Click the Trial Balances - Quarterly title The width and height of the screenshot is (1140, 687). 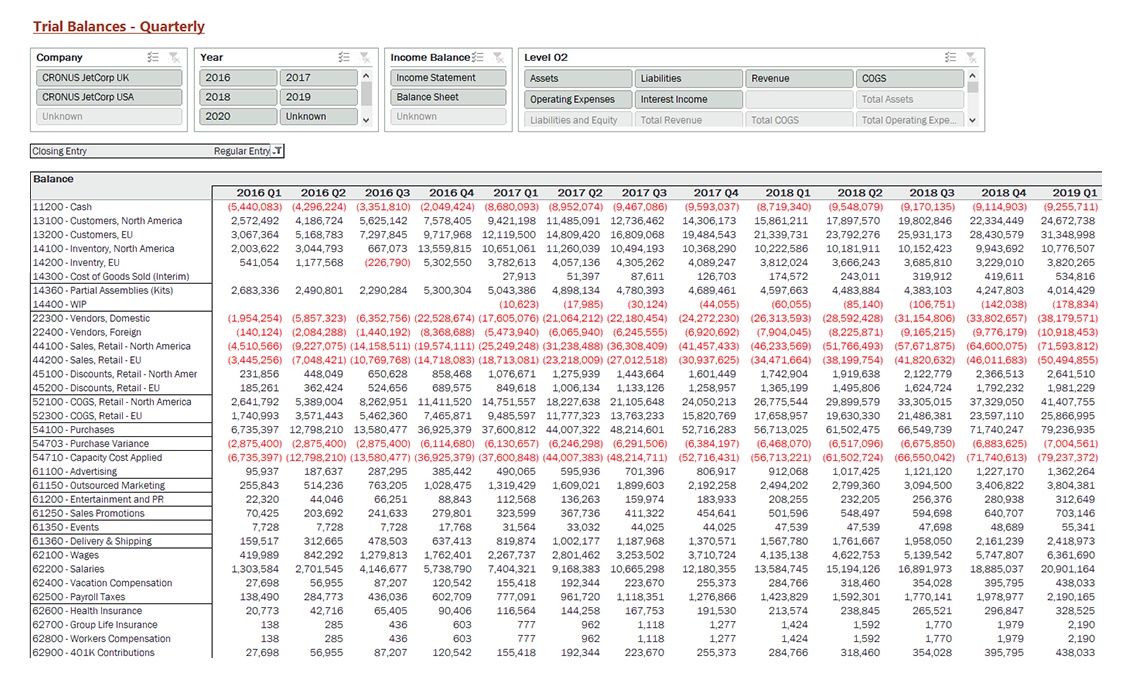[119, 27]
